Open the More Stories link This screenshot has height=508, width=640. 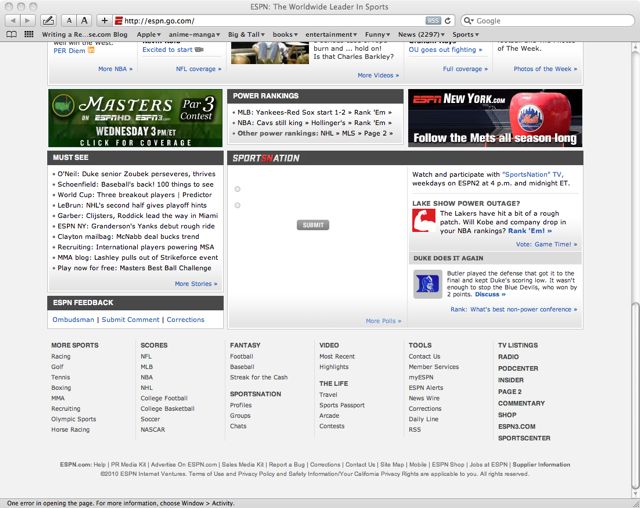[196, 284]
